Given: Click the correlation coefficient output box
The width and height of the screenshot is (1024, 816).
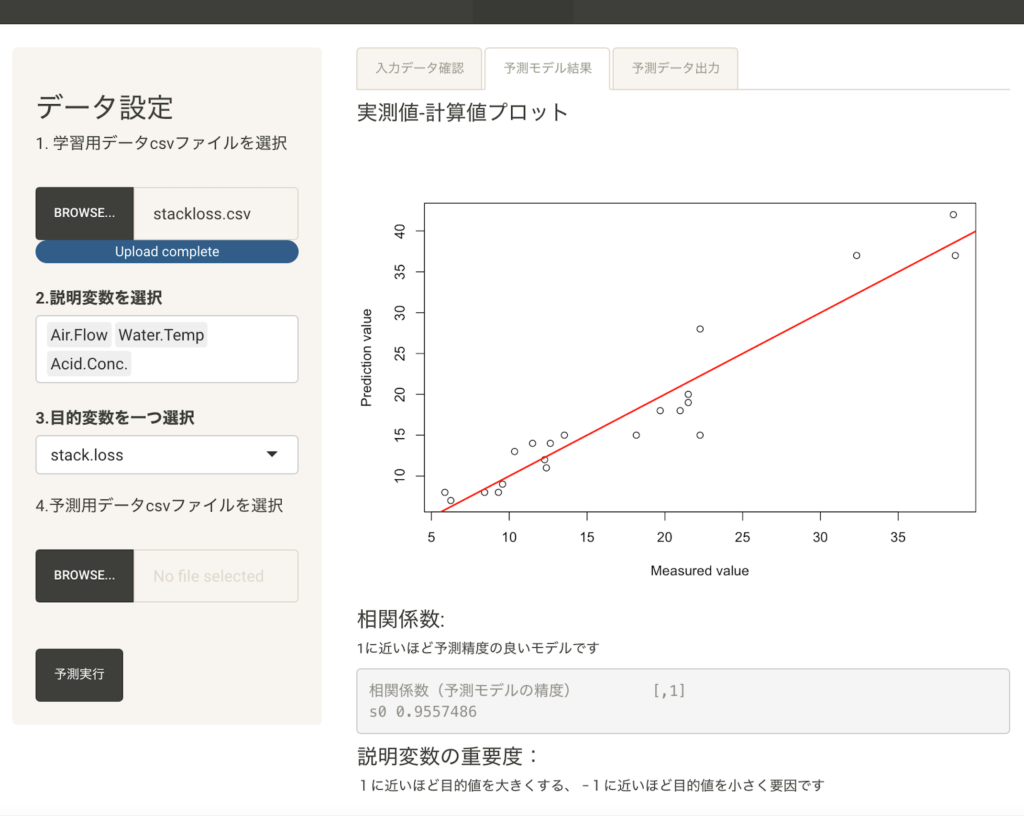Looking at the screenshot, I should tap(682, 701).
